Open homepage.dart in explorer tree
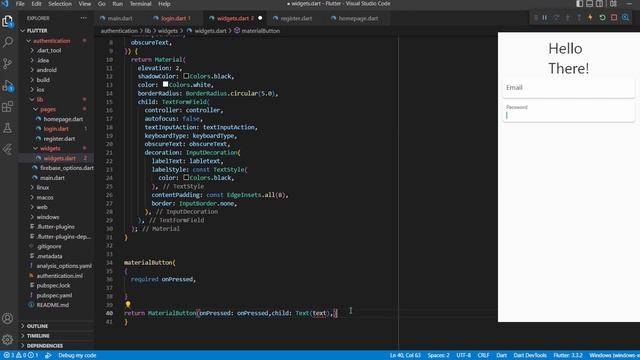 63,119
